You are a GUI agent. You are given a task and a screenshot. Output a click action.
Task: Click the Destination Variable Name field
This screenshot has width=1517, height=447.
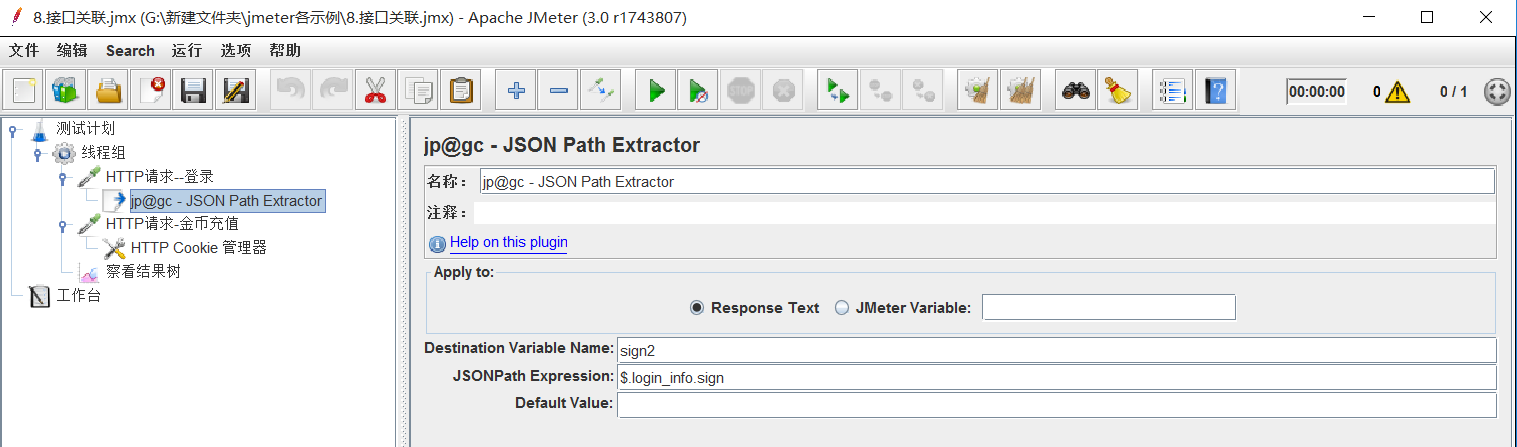(x=1057, y=350)
